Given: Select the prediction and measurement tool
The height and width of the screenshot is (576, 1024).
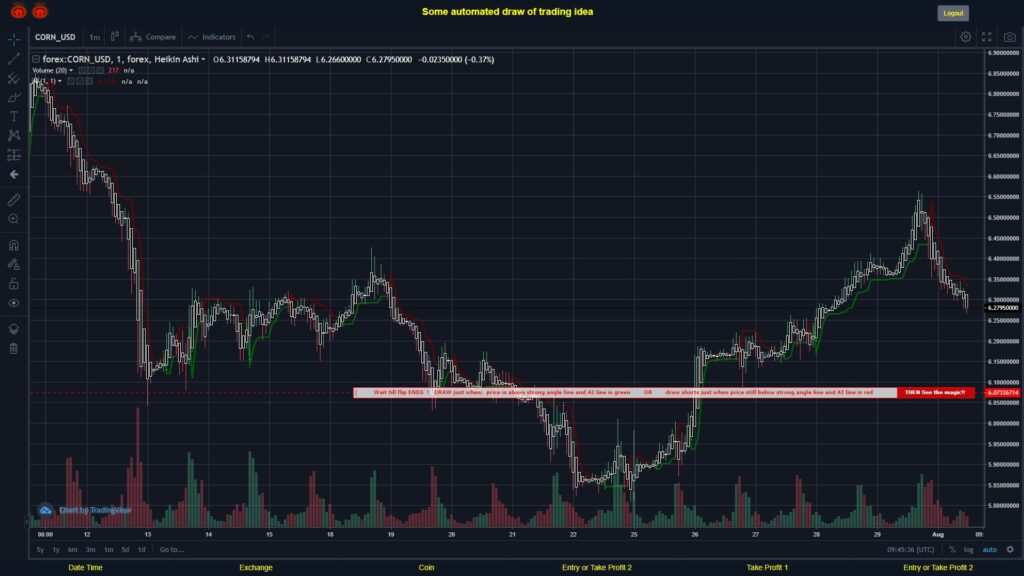Looking at the screenshot, I should click(14, 155).
